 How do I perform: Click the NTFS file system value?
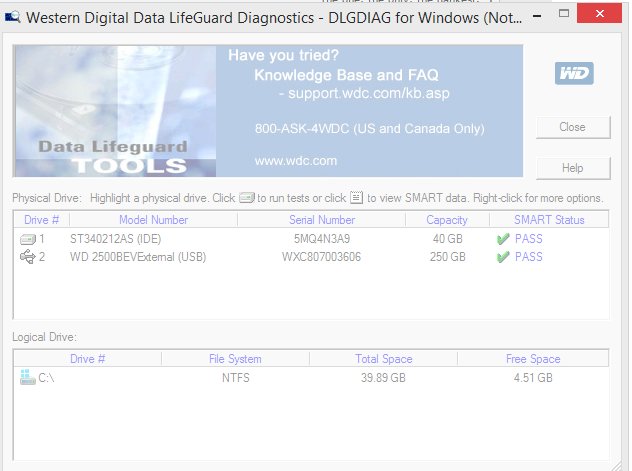tap(236, 378)
